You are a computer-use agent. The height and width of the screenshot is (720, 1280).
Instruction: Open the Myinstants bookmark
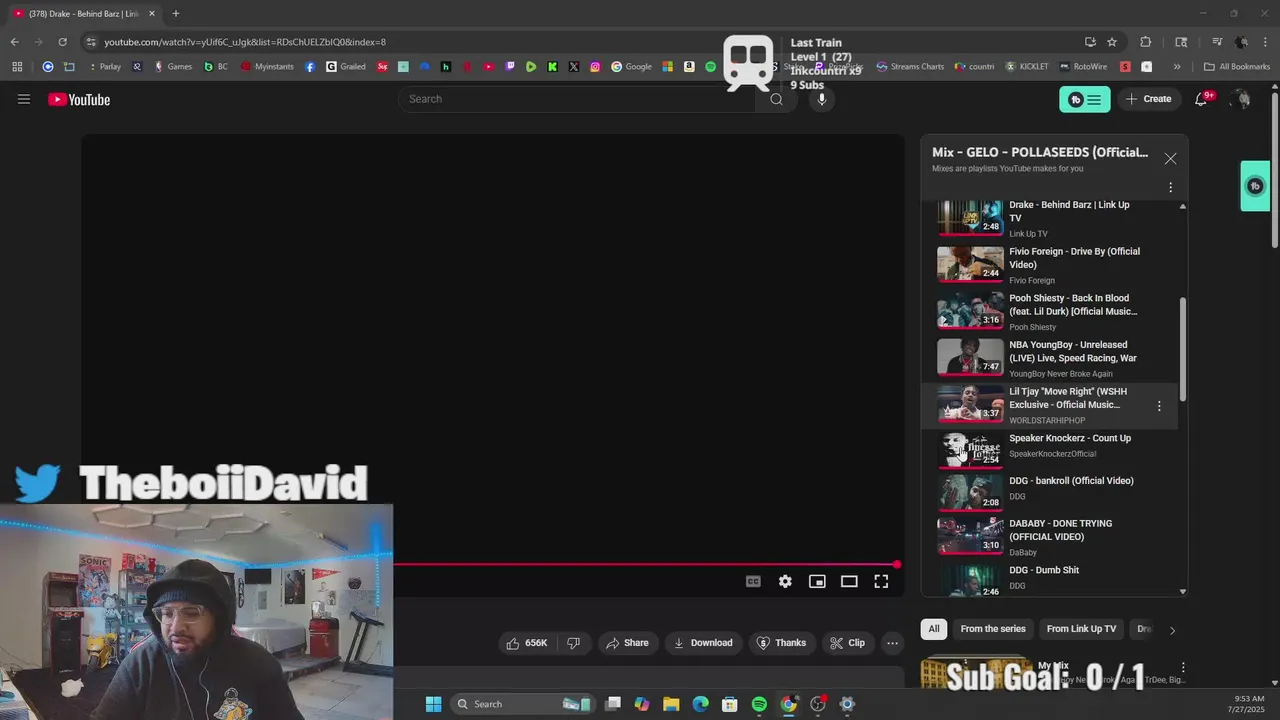point(267,67)
